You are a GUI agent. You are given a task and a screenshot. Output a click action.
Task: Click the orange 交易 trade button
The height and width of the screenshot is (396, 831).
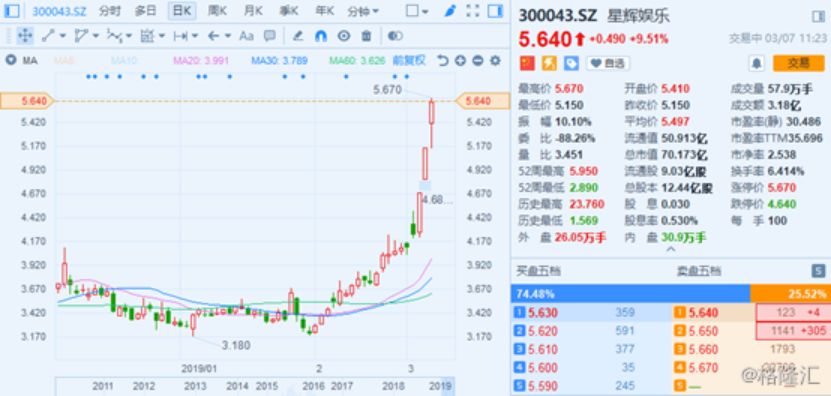(798, 64)
